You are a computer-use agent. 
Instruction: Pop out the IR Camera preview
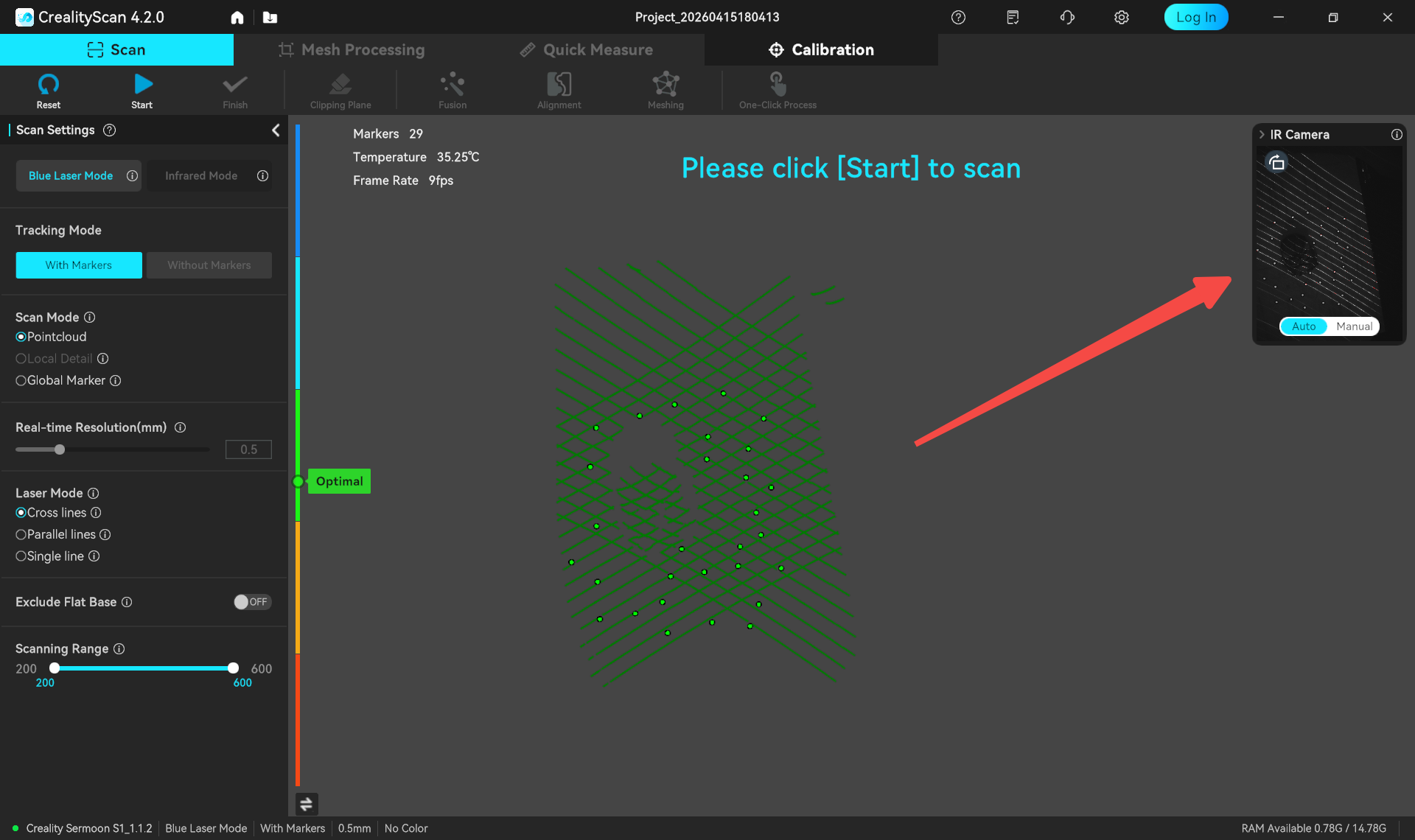pos(1276,163)
